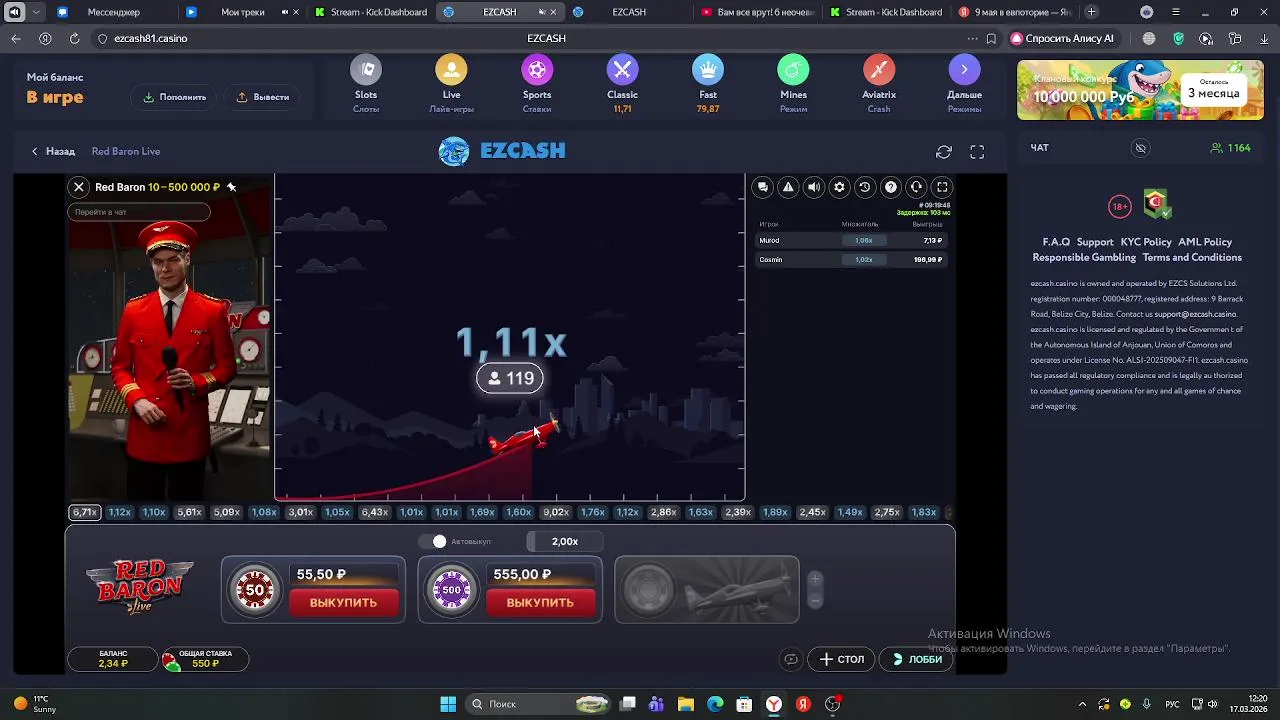Click the 9,02x history multiplier
This screenshot has width=1280, height=720.
(x=555, y=512)
